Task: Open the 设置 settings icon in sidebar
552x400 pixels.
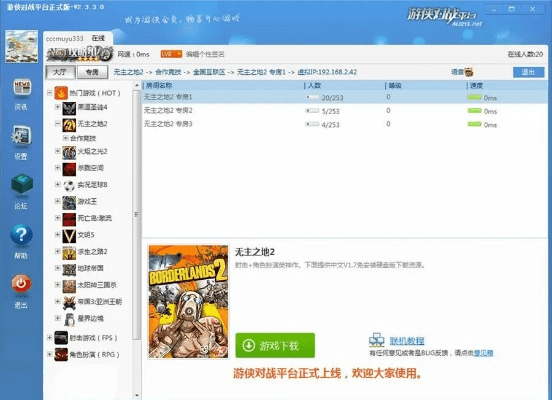Action: (x=21, y=136)
